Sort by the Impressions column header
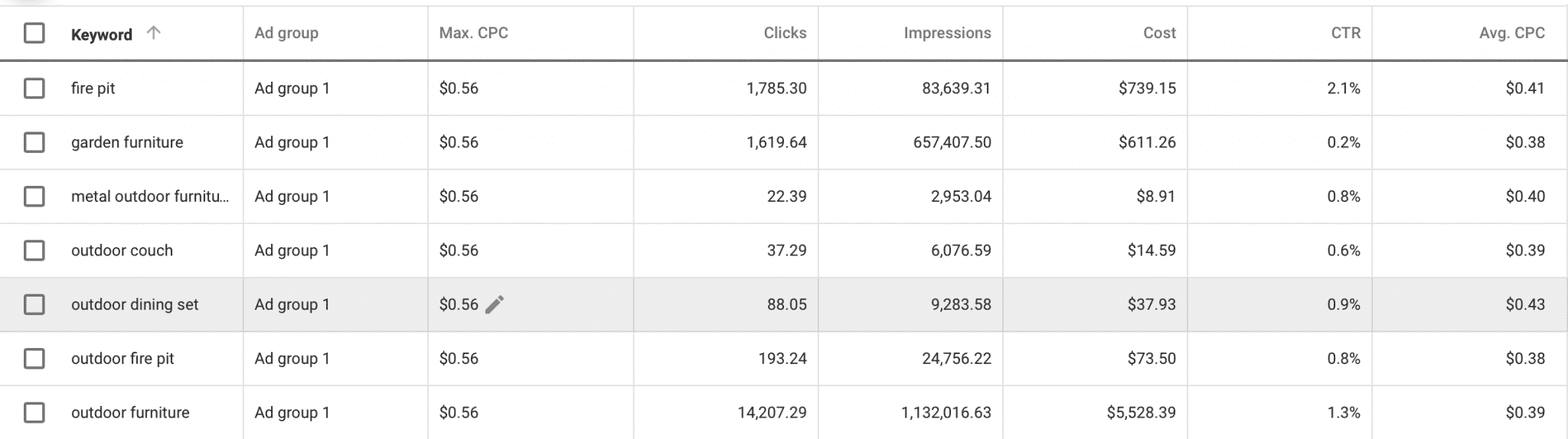This screenshot has height=439, width=1568. [x=947, y=33]
